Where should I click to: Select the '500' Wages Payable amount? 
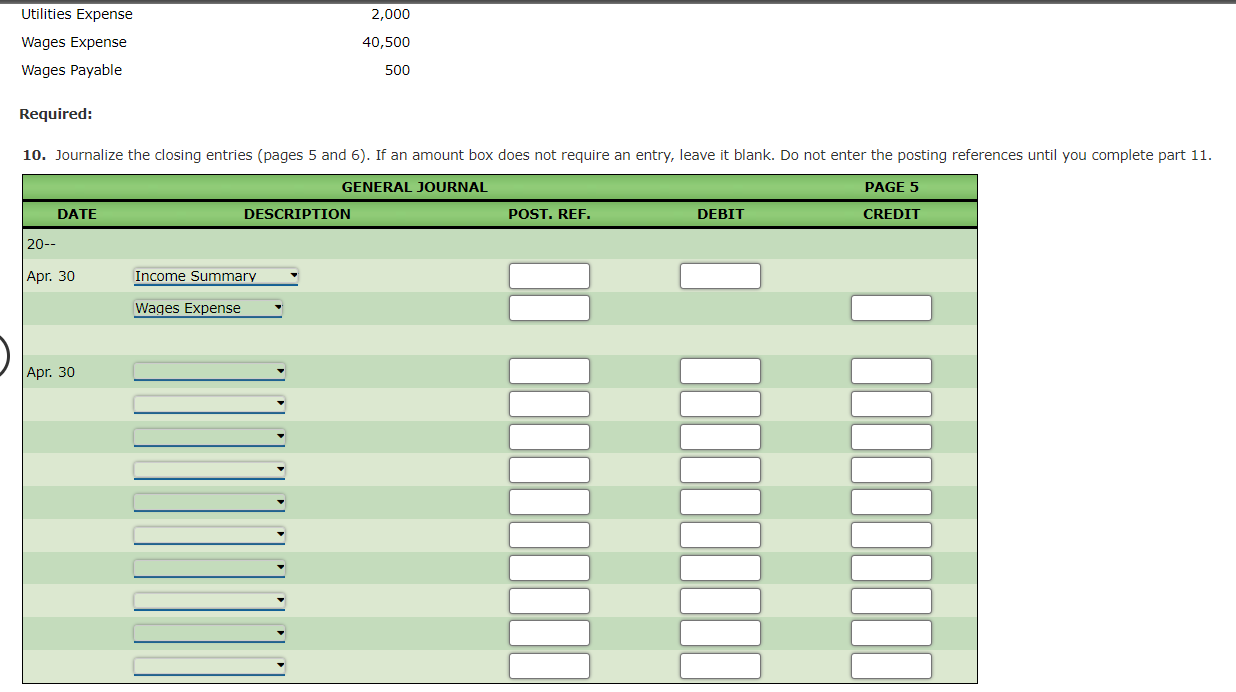397,70
